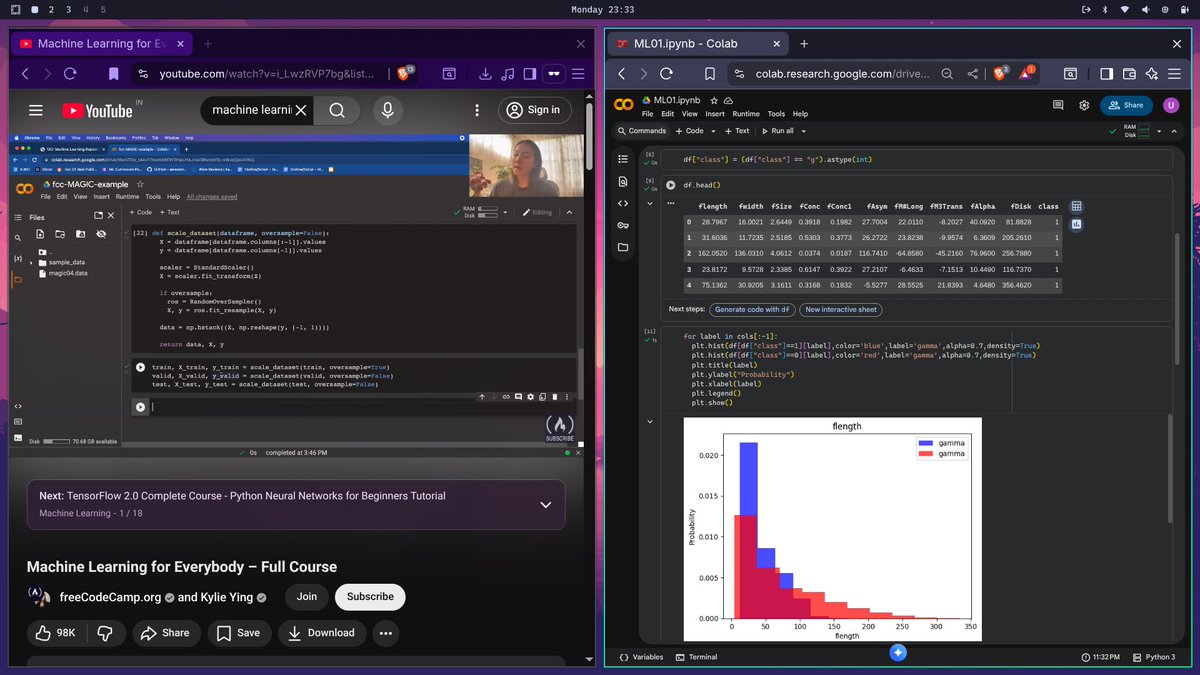Open Colab files folder sidebar icon
This screenshot has height=675, width=1200.
pos(623,247)
